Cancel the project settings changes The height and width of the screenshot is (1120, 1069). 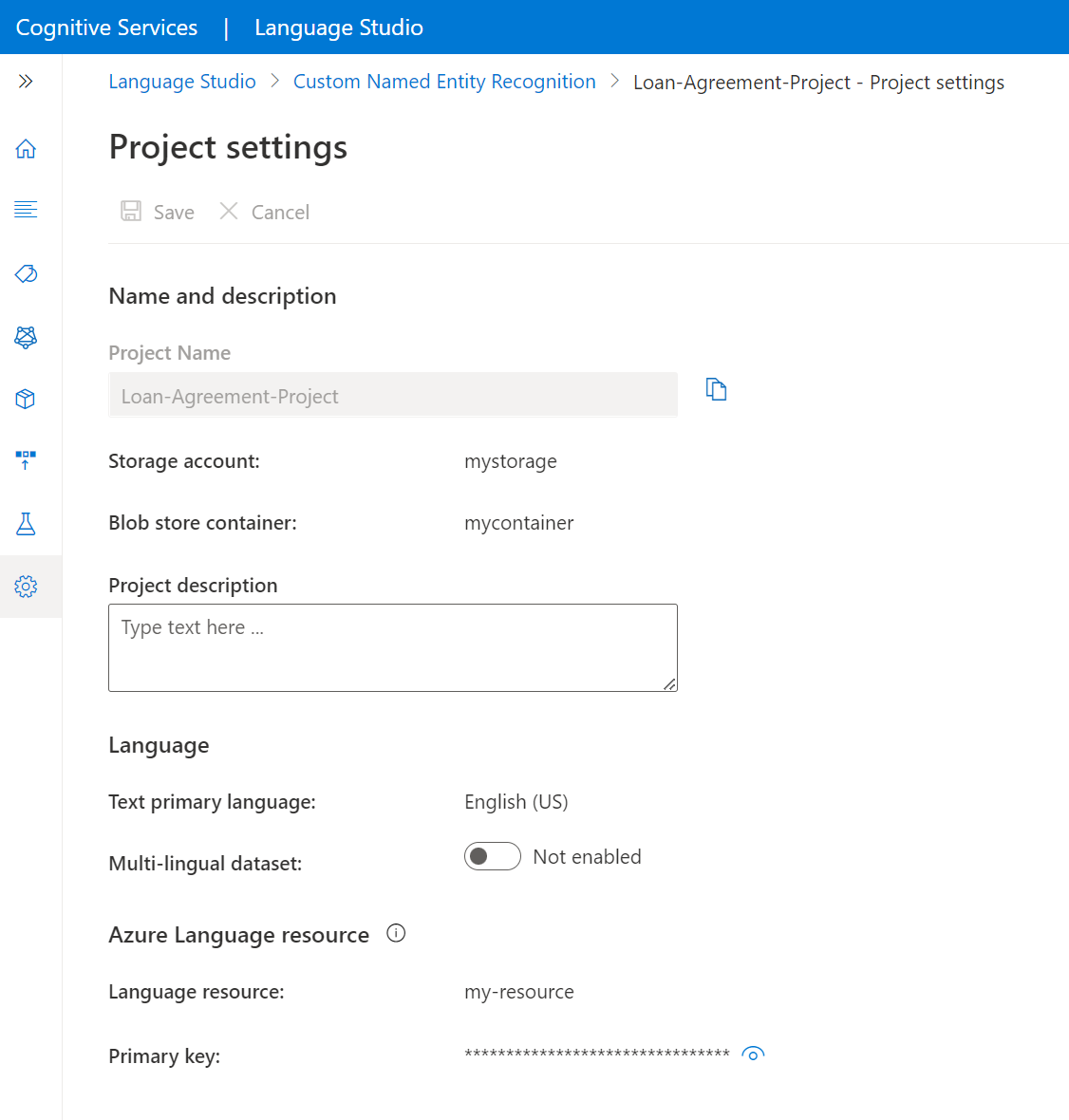point(264,212)
